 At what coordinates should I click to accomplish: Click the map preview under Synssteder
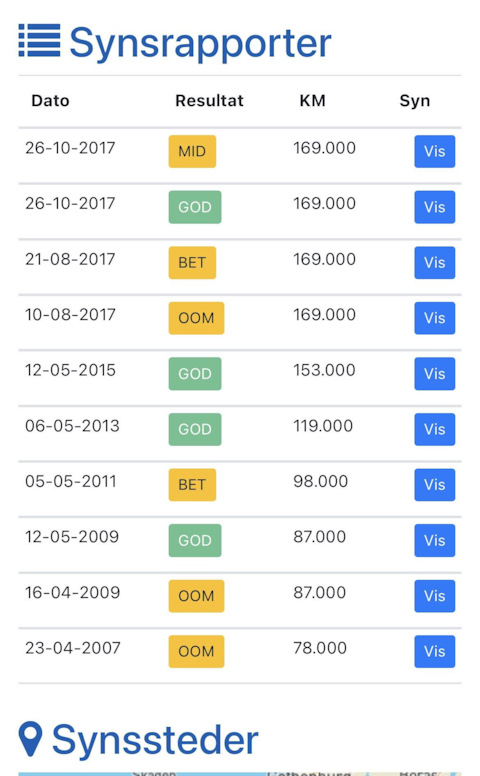[x=240, y=773]
